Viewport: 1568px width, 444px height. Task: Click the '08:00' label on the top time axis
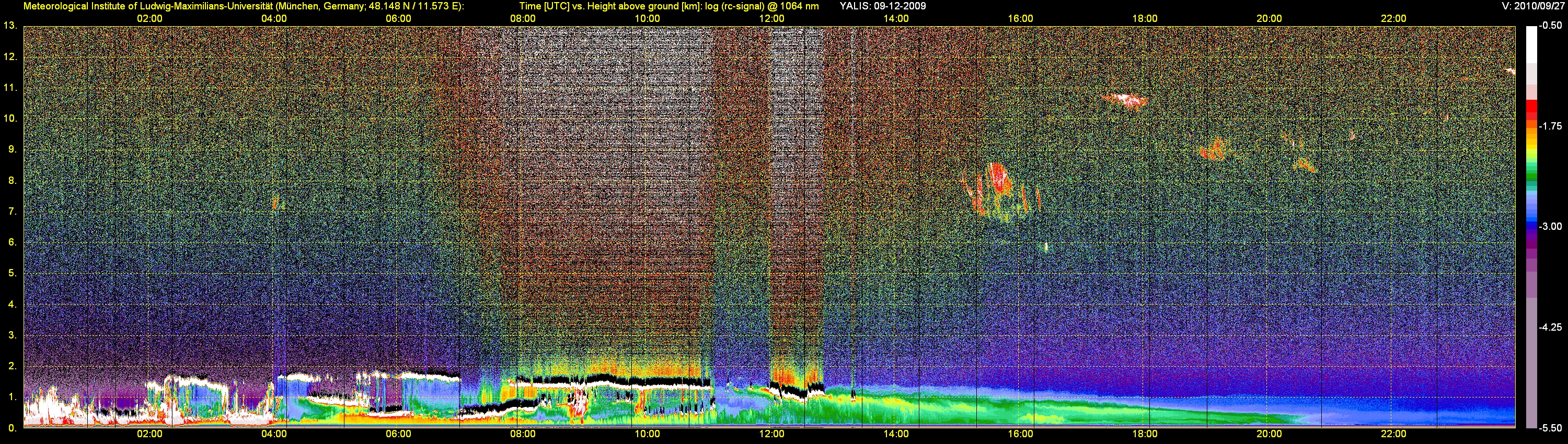click(x=523, y=19)
